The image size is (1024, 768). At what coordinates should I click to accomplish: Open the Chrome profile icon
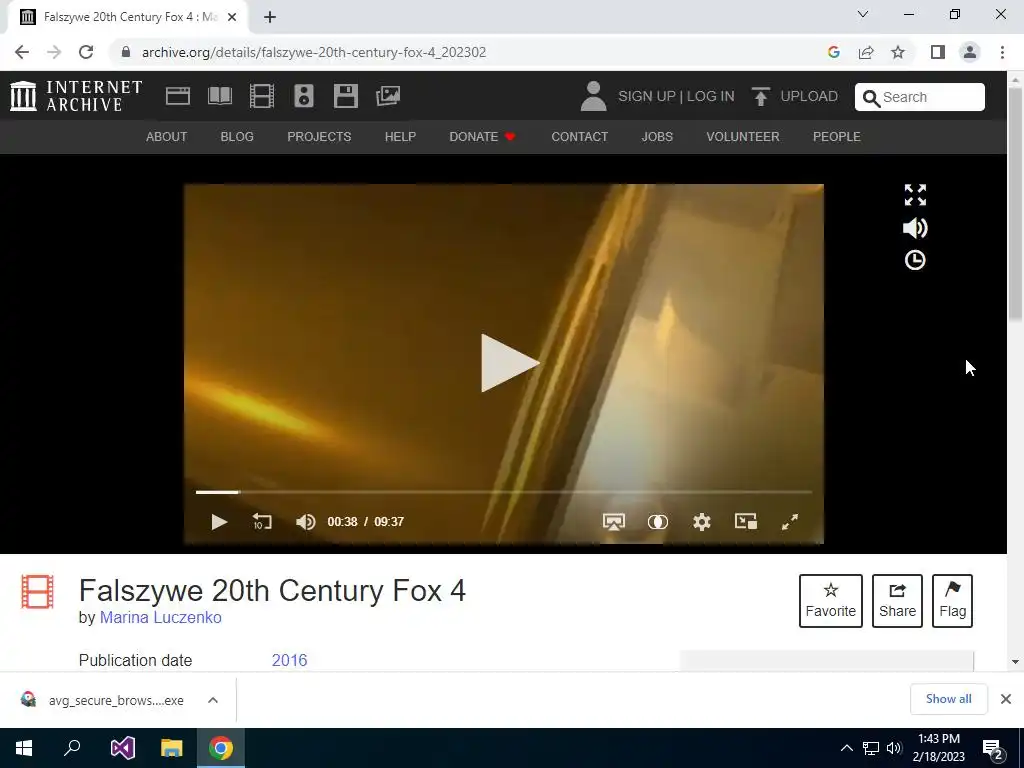point(970,52)
